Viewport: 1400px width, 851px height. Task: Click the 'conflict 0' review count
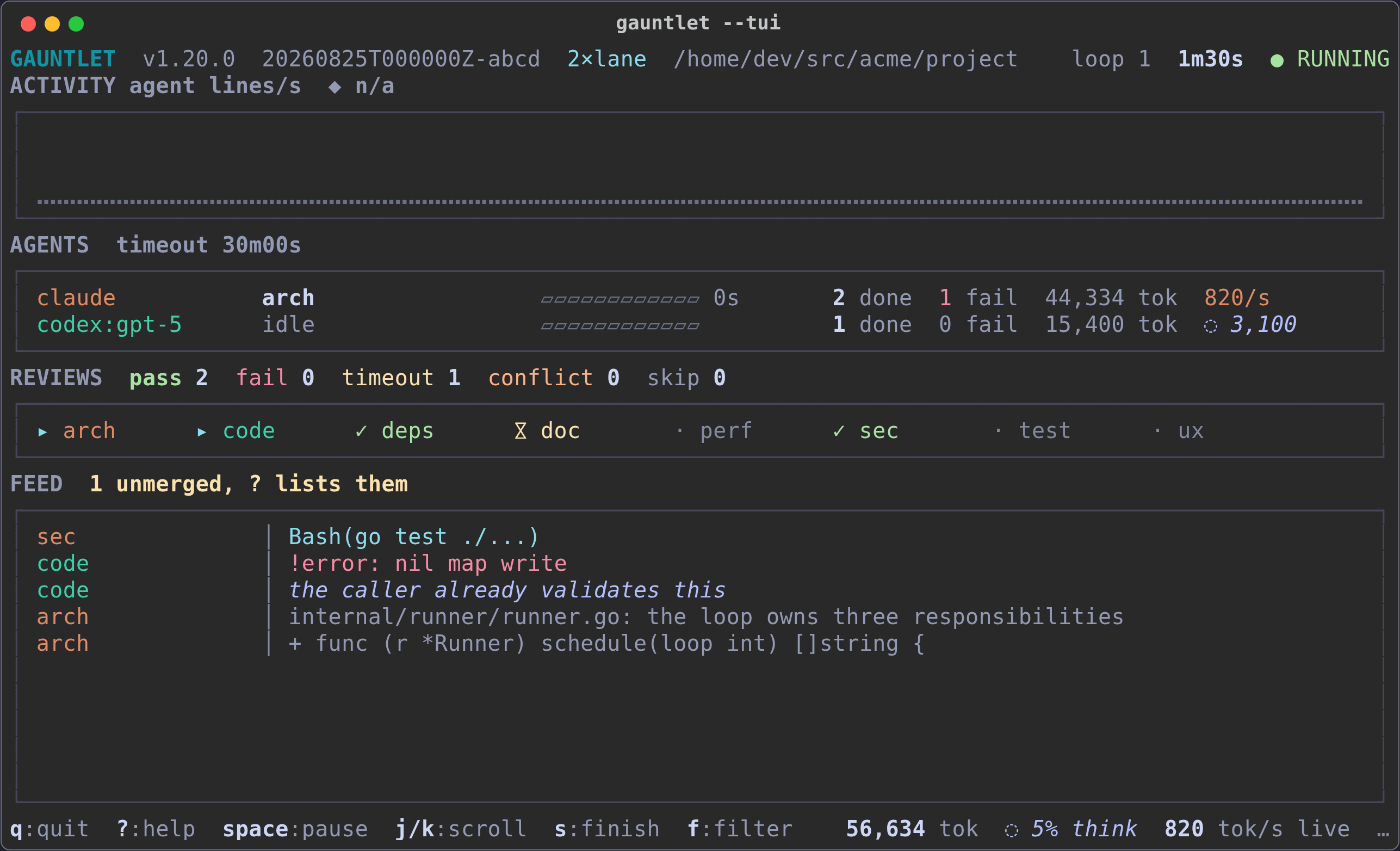554,378
